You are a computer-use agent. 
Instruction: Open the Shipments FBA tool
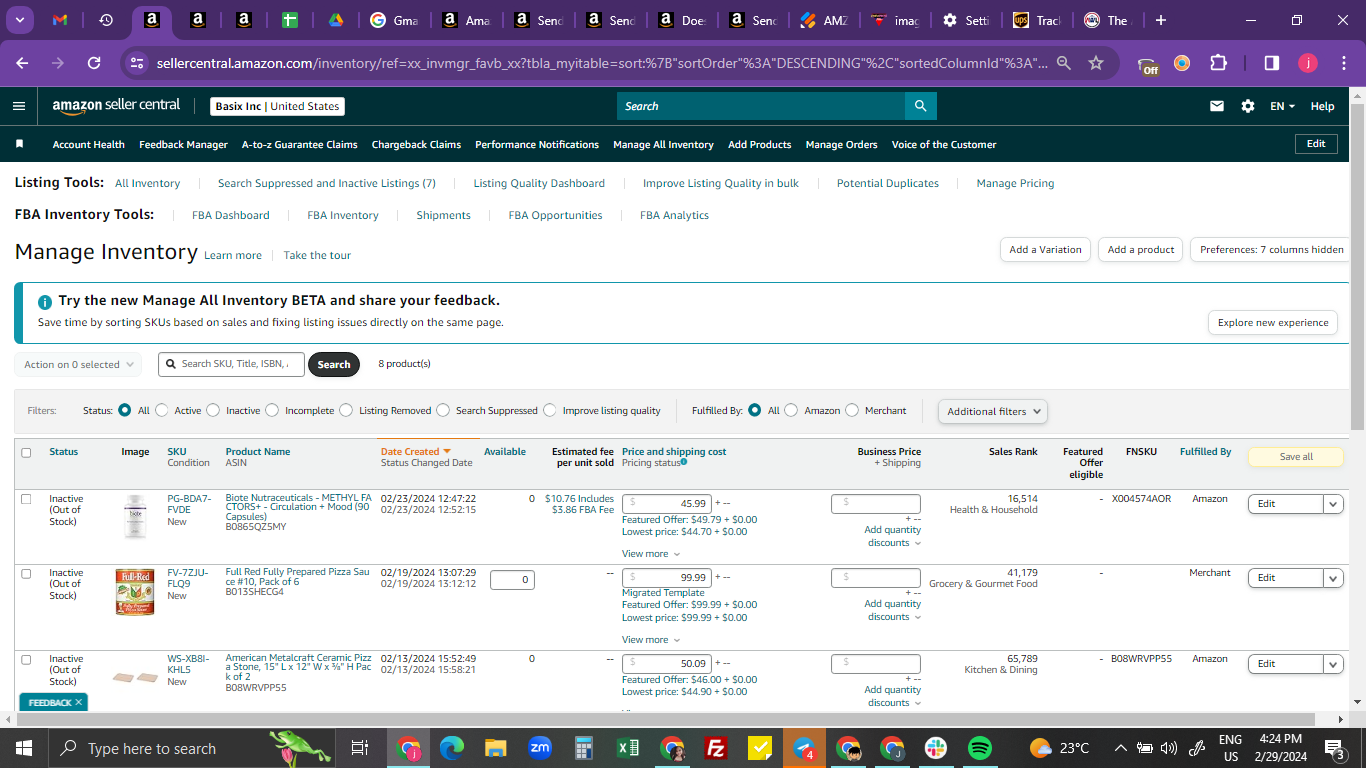443,215
